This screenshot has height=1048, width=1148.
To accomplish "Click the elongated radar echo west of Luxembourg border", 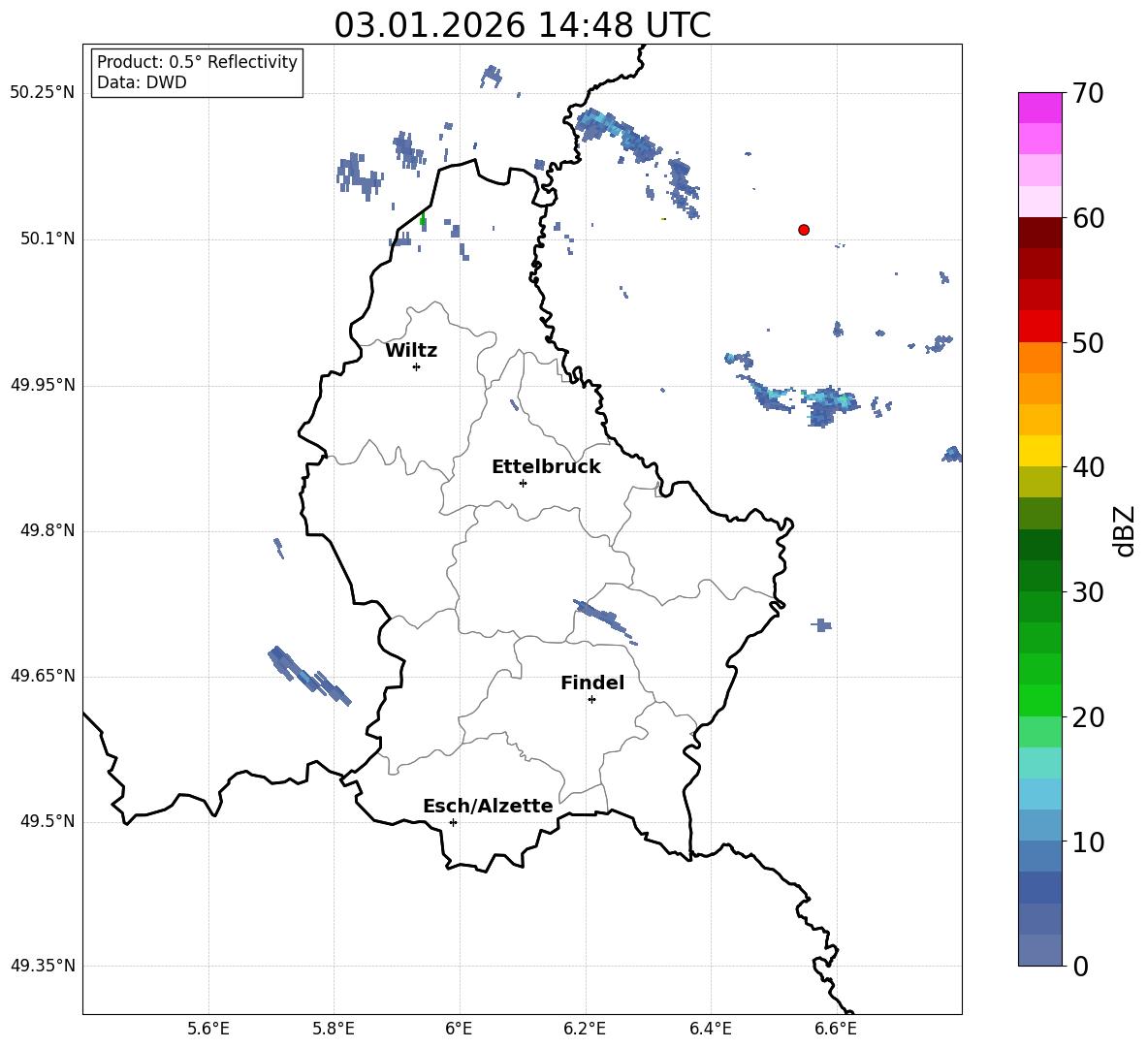I will coord(308,676).
